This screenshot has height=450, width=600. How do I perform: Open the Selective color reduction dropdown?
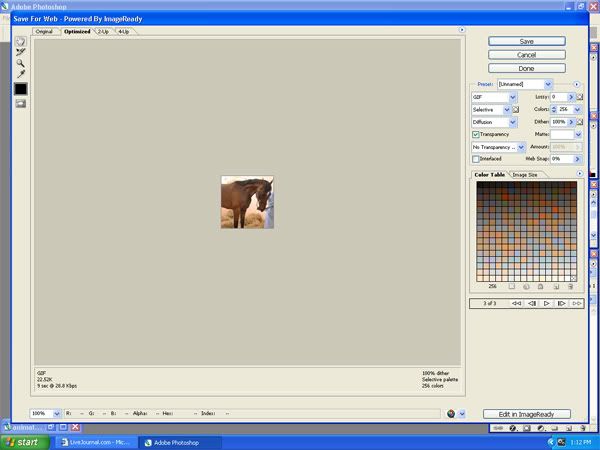[x=491, y=110]
